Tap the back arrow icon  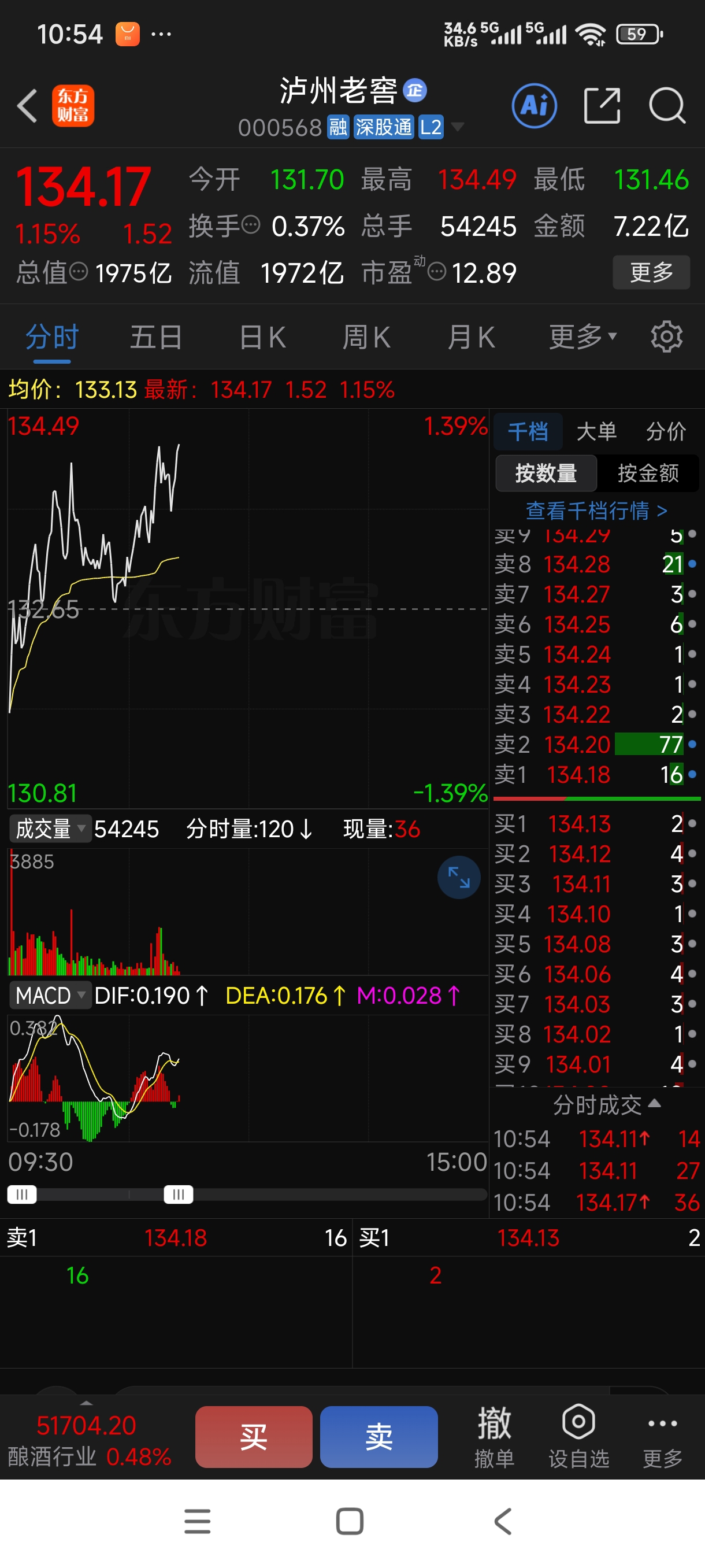click(x=27, y=106)
